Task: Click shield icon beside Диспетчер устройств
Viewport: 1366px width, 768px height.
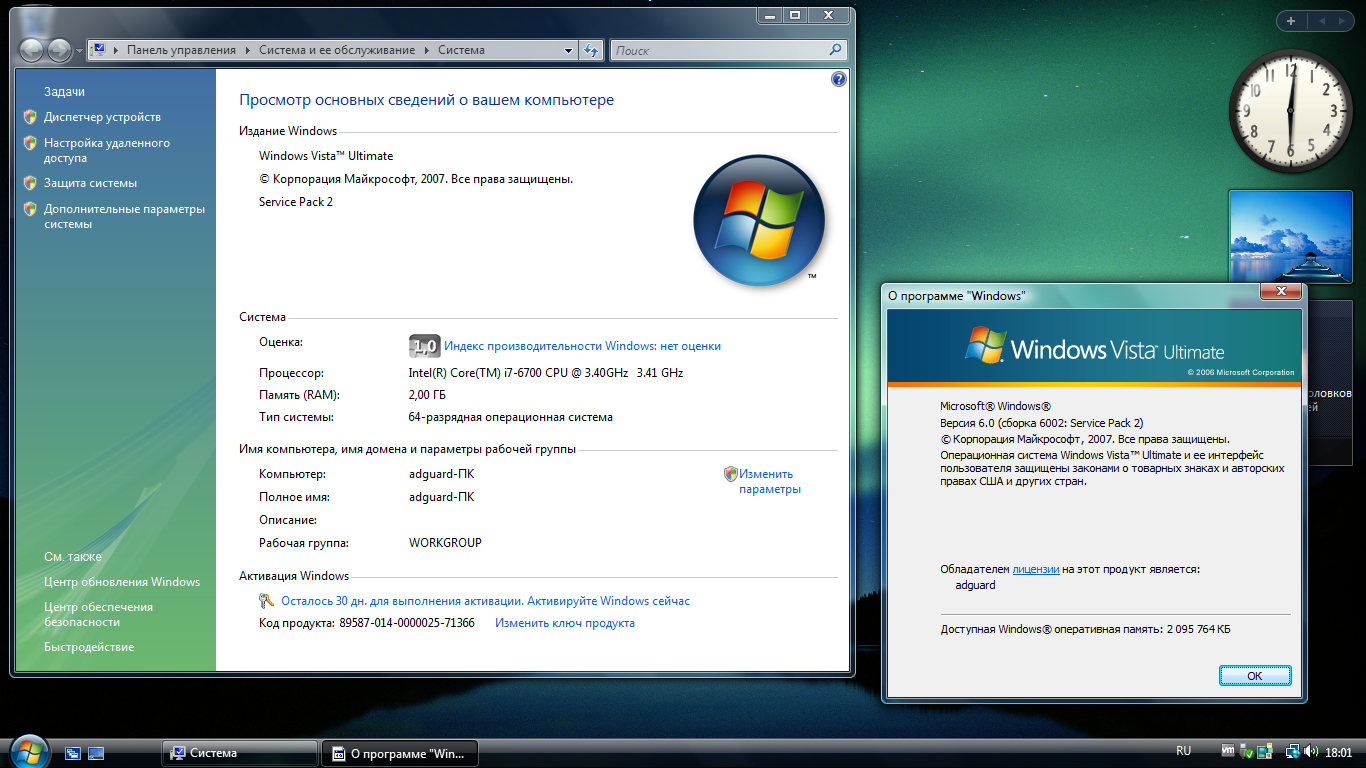Action: pos(29,117)
